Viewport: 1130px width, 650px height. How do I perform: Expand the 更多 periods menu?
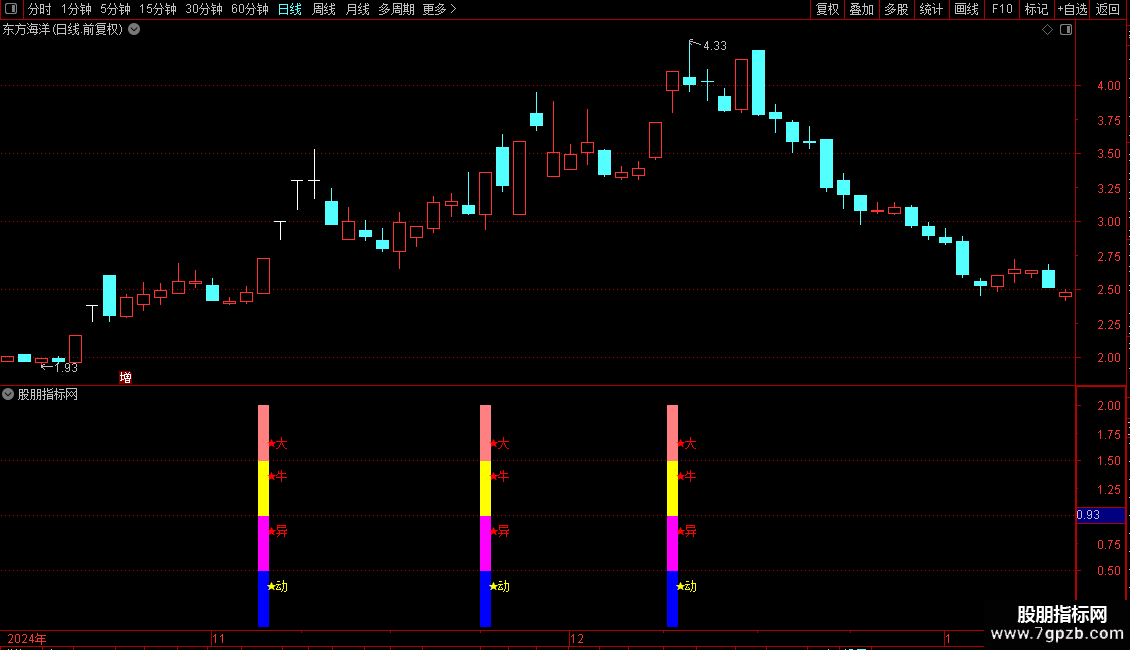point(439,9)
